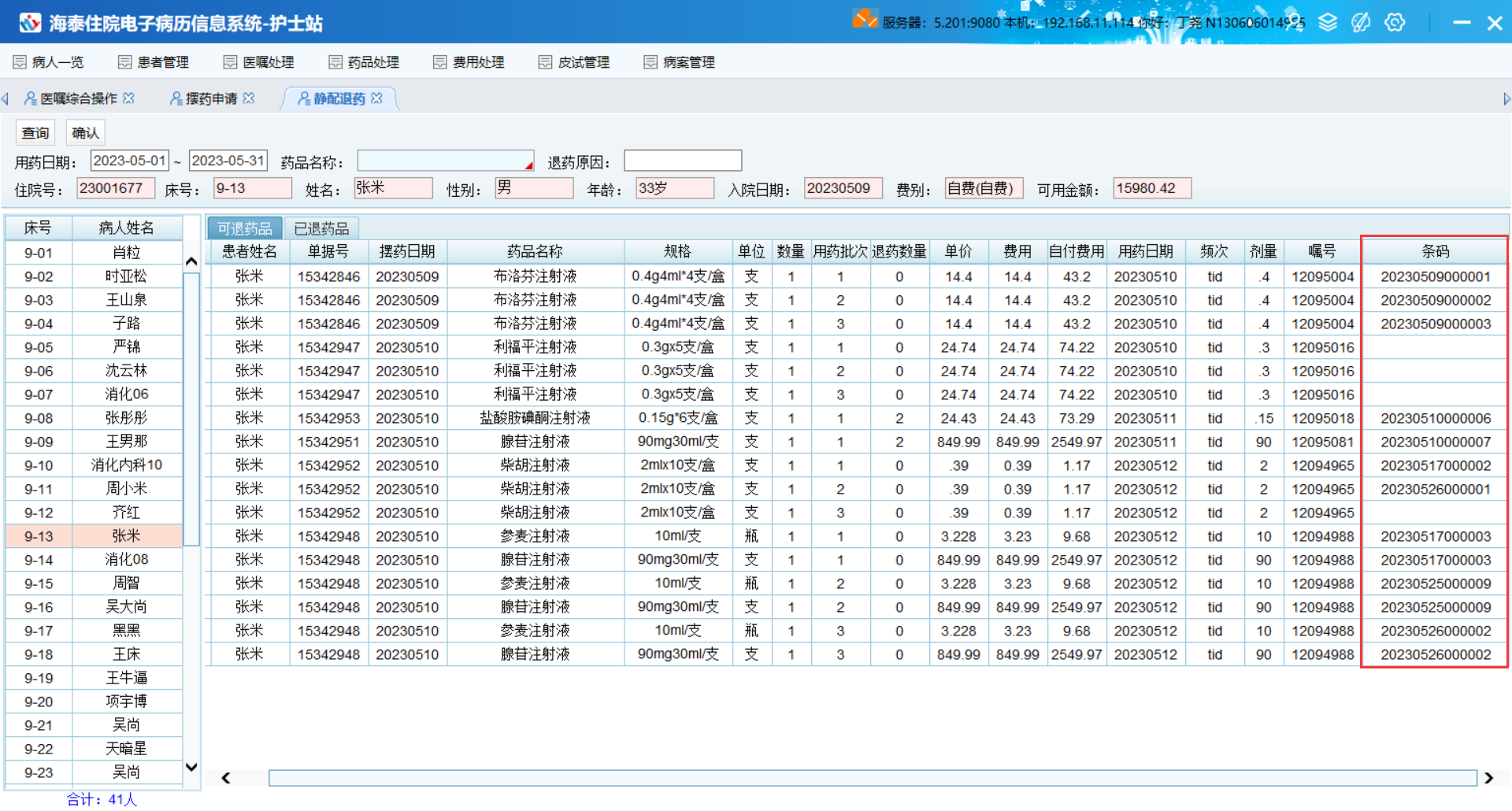
Task: Click the 确认 button
Action: [85, 133]
